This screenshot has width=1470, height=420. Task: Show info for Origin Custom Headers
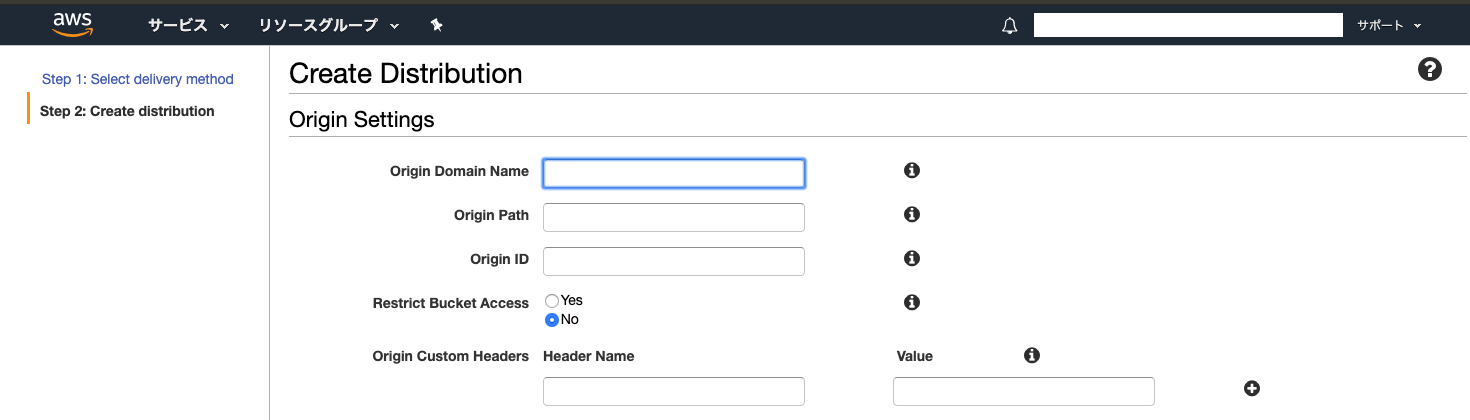click(x=1032, y=355)
